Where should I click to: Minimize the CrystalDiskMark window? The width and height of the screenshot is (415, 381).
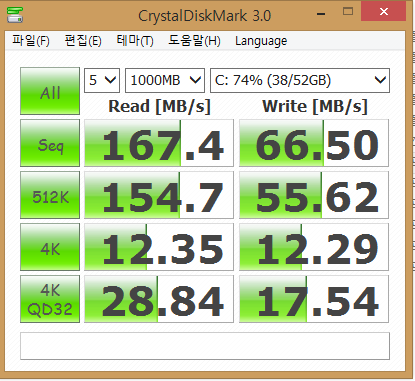coord(321,14)
